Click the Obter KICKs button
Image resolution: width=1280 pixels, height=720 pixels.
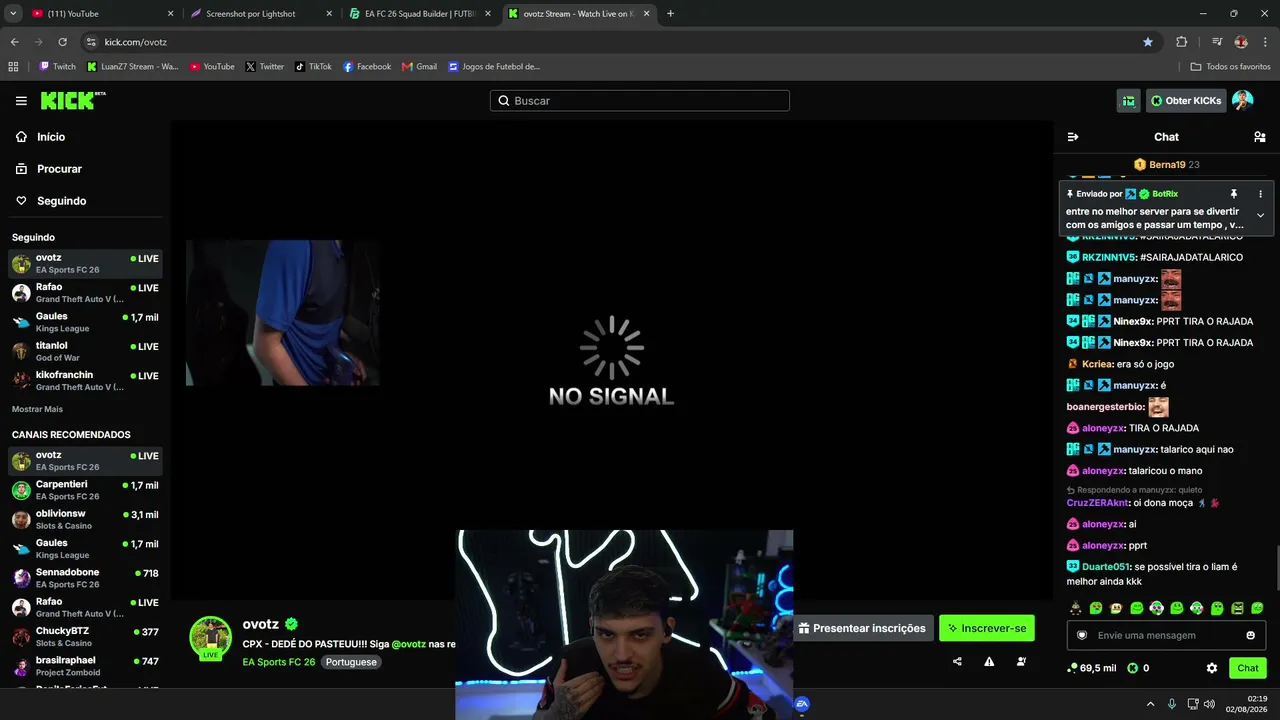click(x=1186, y=101)
